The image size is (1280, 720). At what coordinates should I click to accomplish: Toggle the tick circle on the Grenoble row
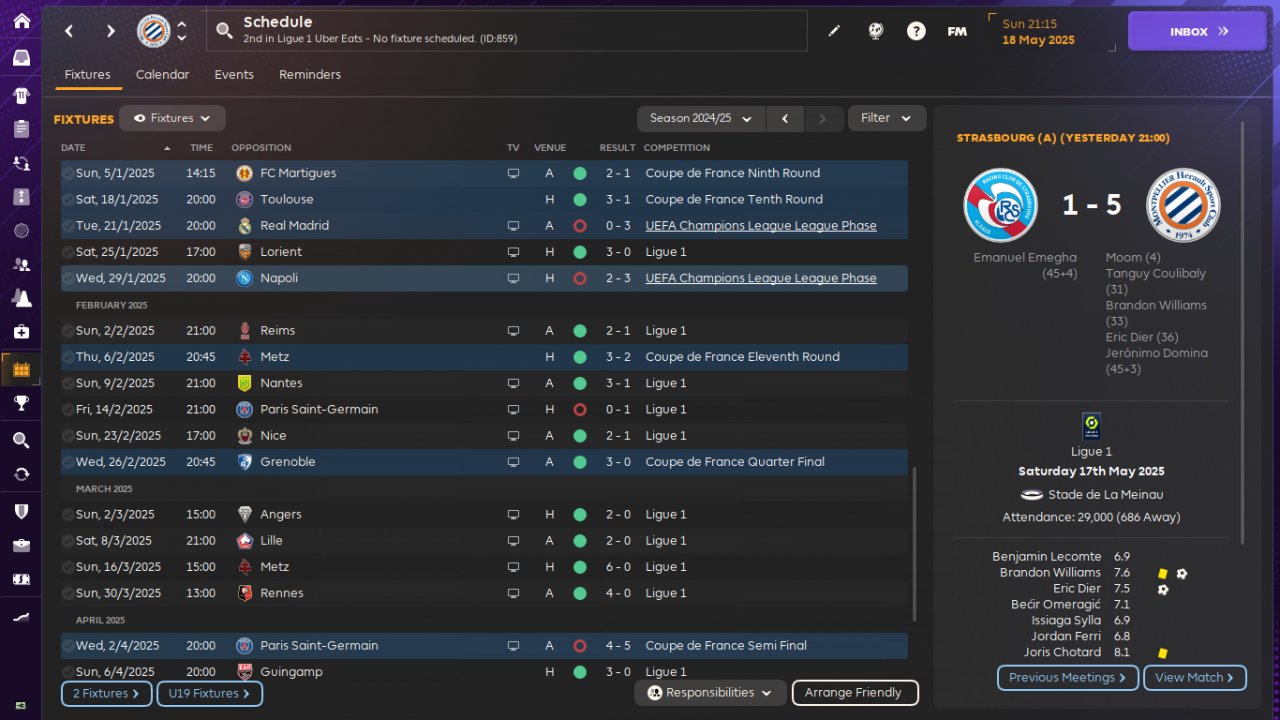coord(68,462)
